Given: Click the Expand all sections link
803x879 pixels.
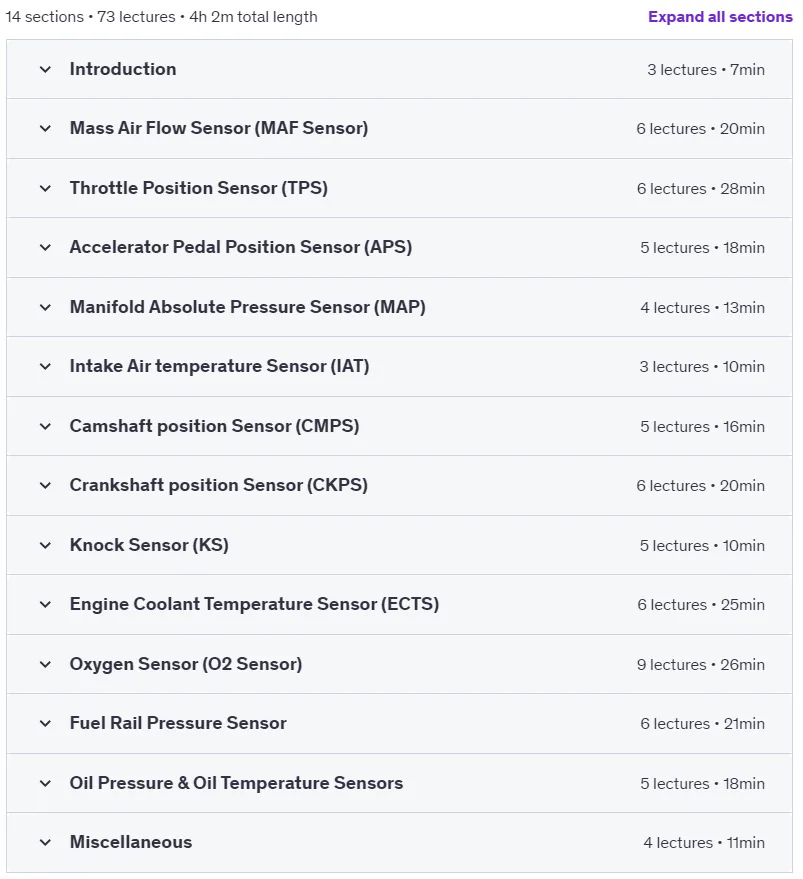Looking at the screenshot, I should [x=720, y=17].
